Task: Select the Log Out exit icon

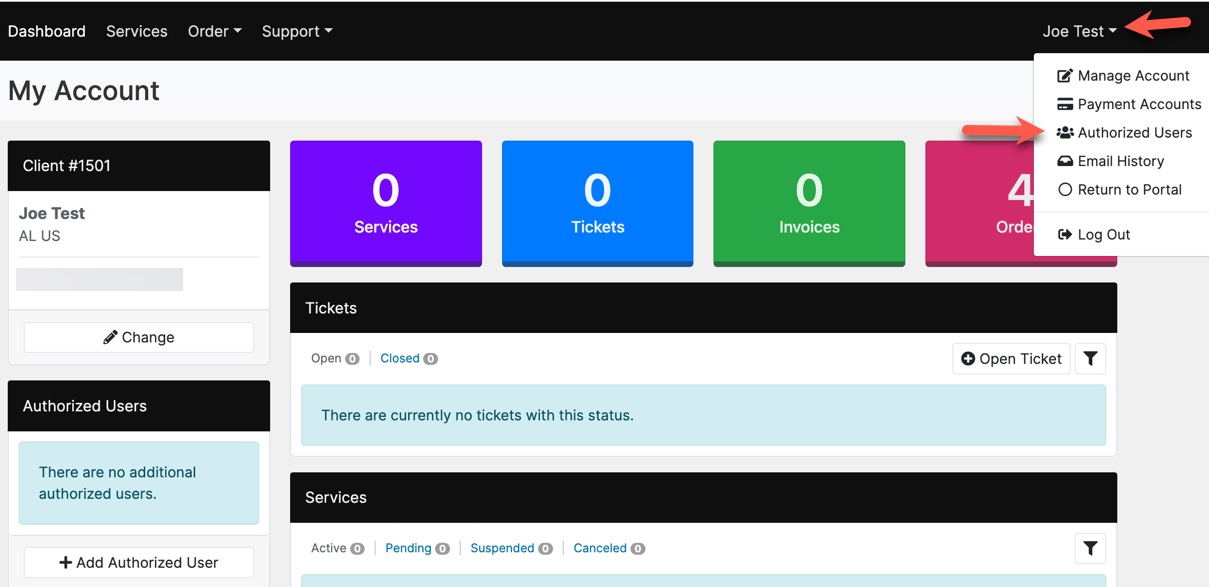Action: (1066, 234)
